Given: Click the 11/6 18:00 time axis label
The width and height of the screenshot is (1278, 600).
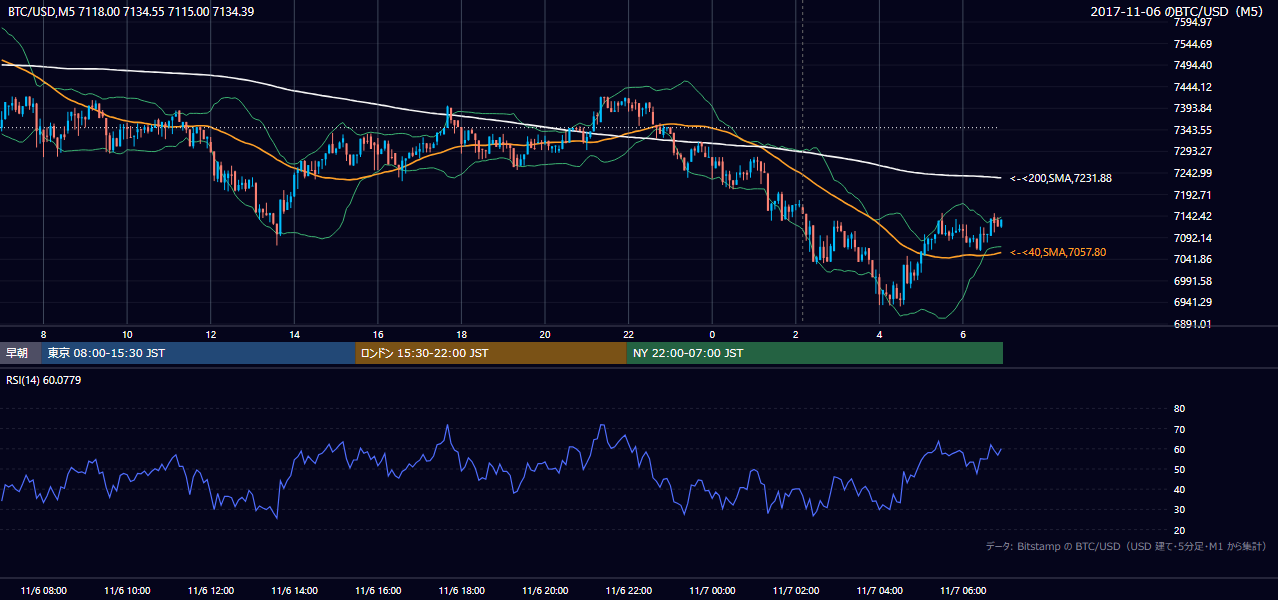Looking at the screenshot, I should click(461, 591).
